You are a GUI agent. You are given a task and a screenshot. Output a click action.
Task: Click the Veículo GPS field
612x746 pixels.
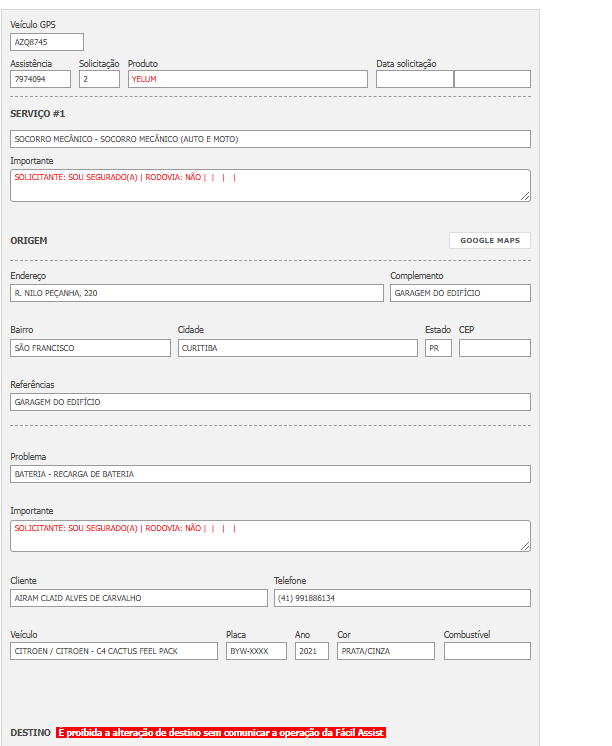coord(47,42)
